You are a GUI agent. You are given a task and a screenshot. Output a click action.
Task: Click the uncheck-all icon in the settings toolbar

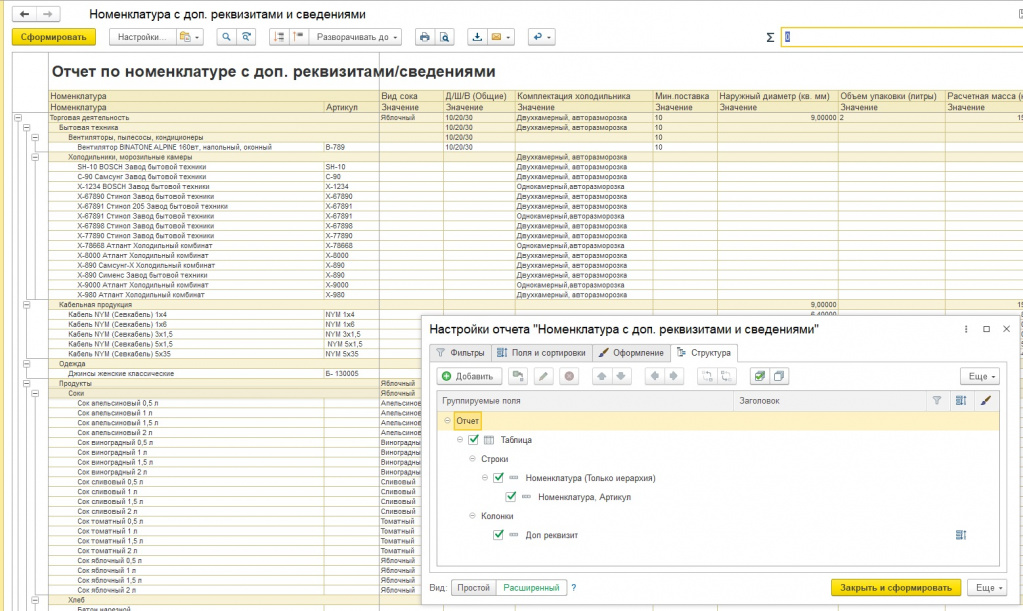(779, 376)
